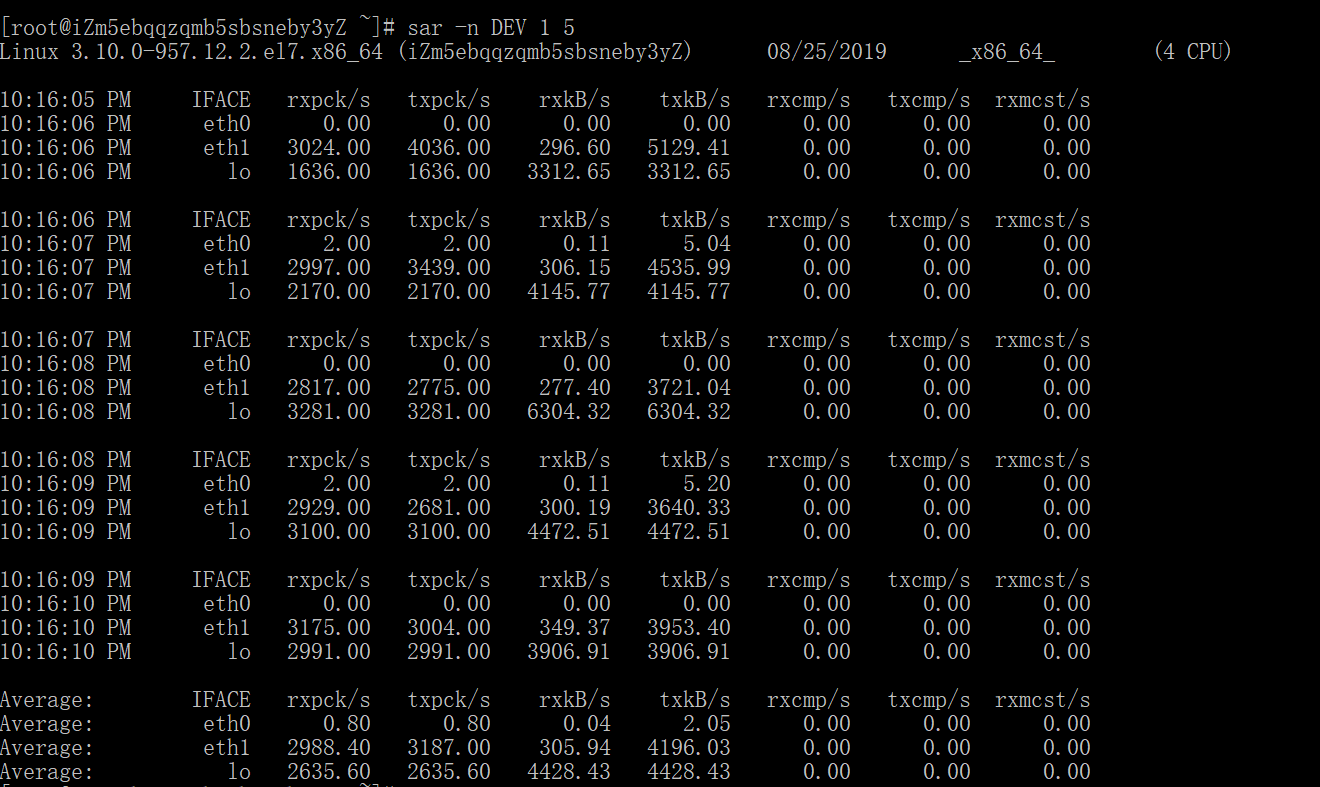The image size is (1320, 787).
Task: Click the Average eth1 txkB/s value 4196.03
Action: pos(689,748)
